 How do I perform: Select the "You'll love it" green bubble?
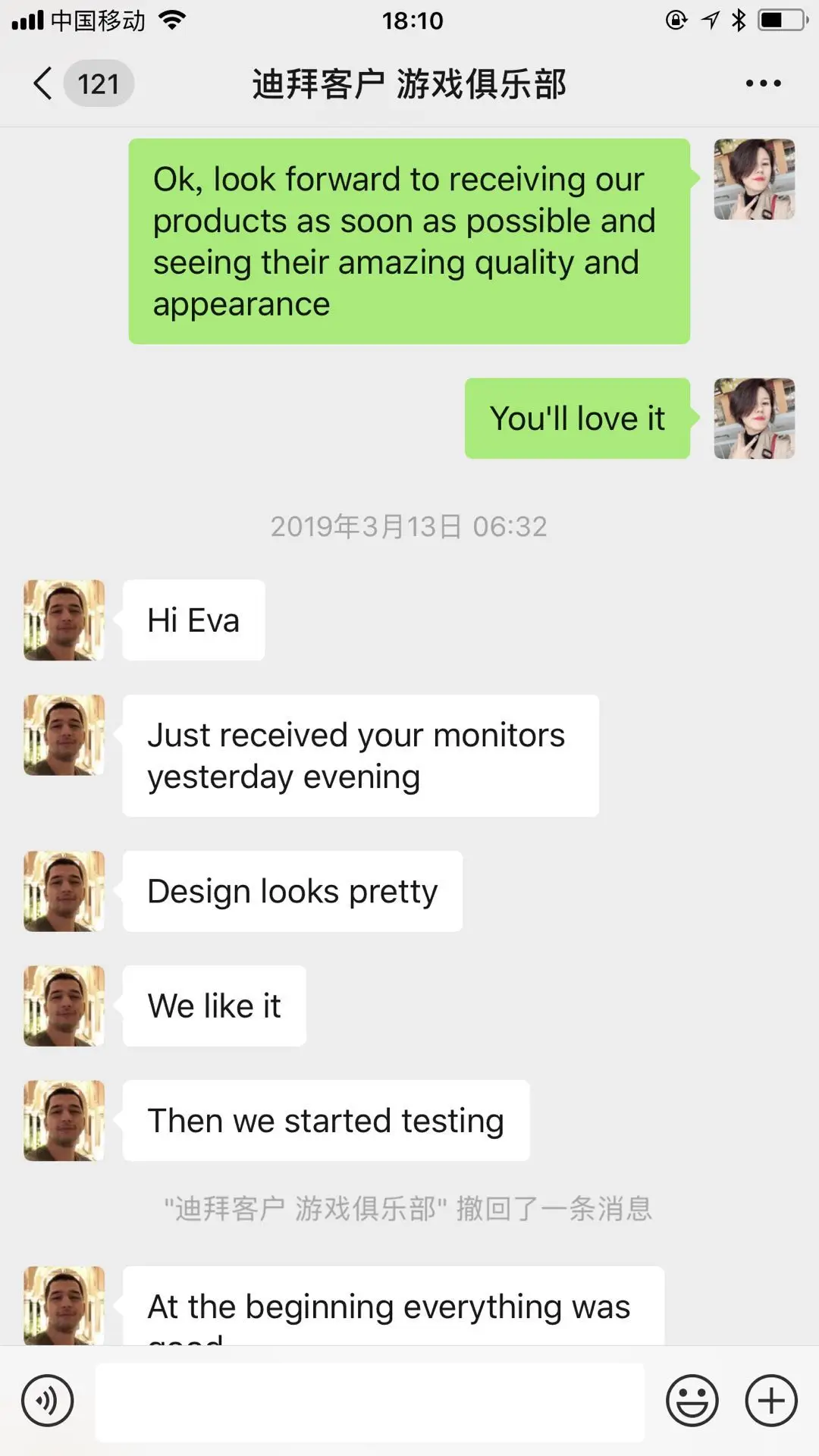pos(577,418)
